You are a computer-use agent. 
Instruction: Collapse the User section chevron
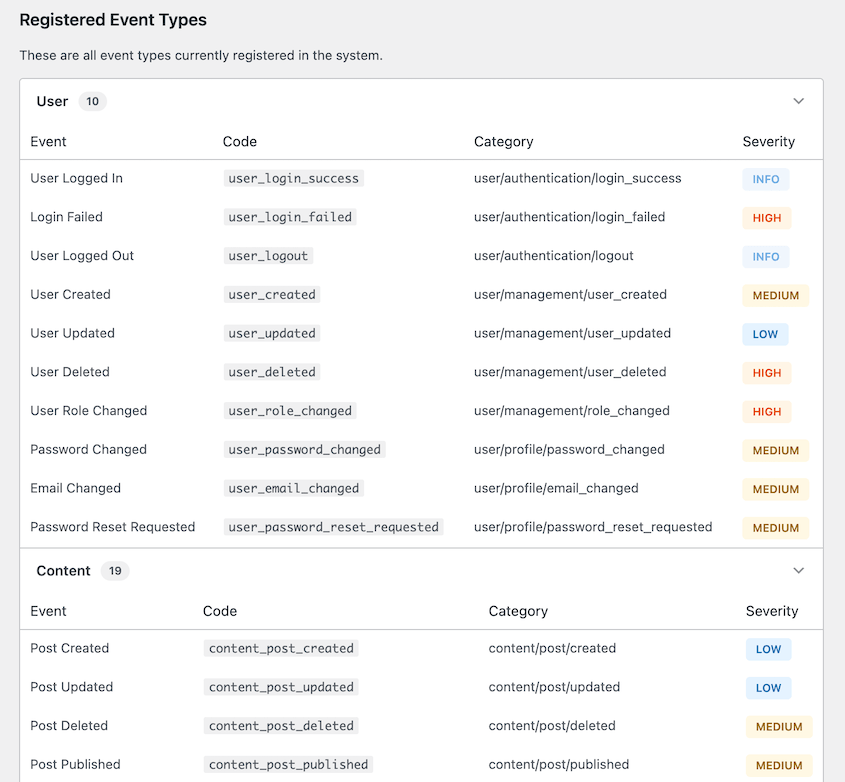[x=798, y=101]
